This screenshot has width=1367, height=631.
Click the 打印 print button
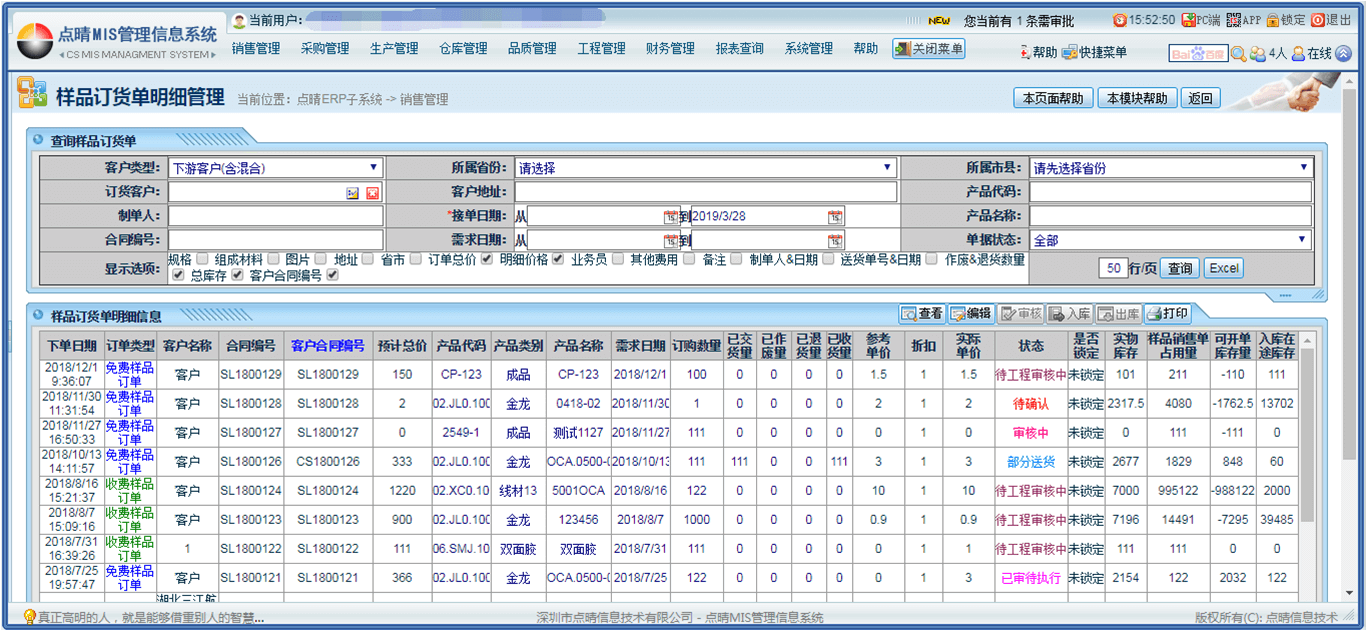click(1167, 314)
